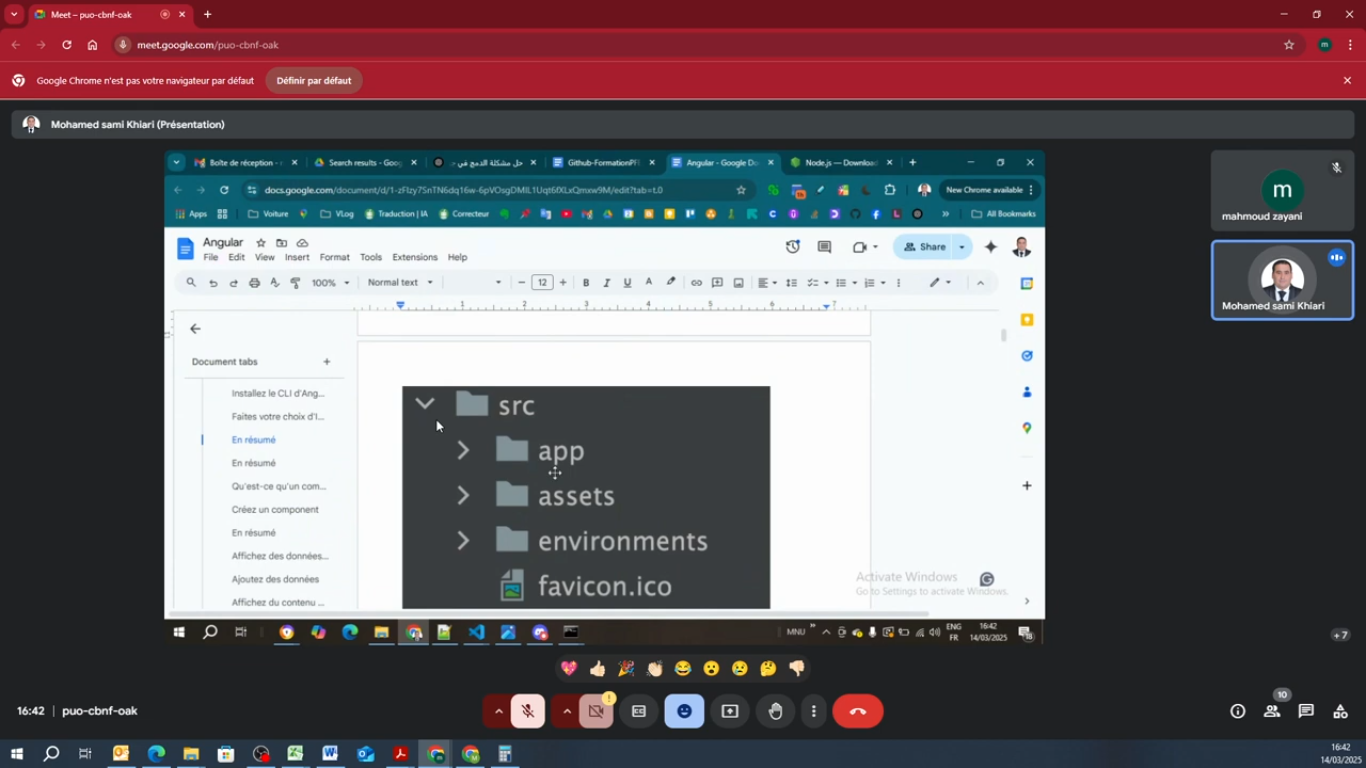
Task: Open Microsoft Word from the taskbar
Action: click(330, 754)
